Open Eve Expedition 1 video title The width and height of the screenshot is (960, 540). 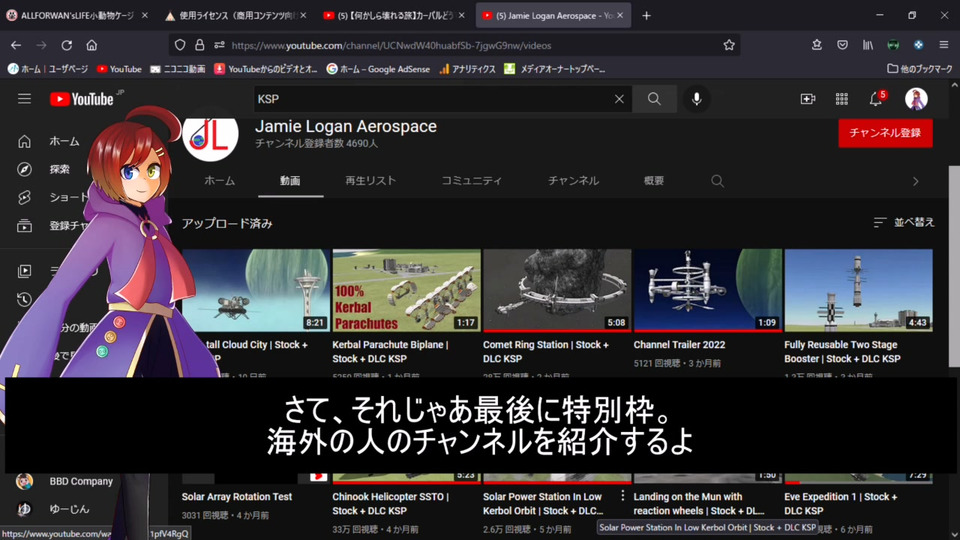point(841,503)
